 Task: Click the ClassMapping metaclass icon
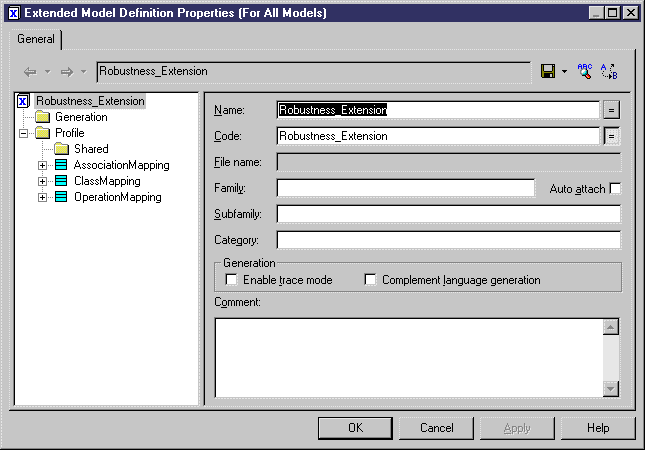(x=61, y=181)
